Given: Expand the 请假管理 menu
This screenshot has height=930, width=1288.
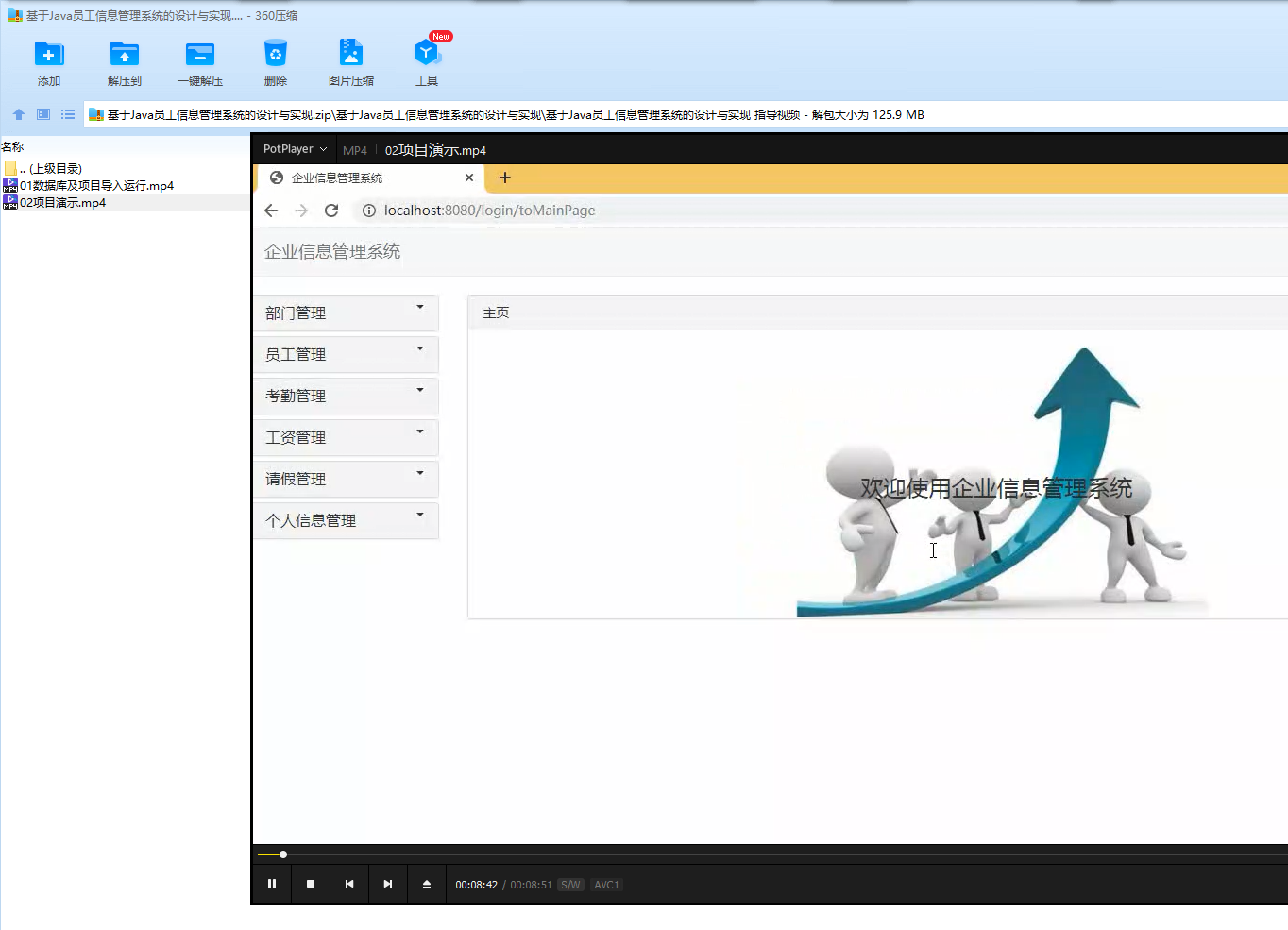Looking at the screenshot, I should coord(346,479).
